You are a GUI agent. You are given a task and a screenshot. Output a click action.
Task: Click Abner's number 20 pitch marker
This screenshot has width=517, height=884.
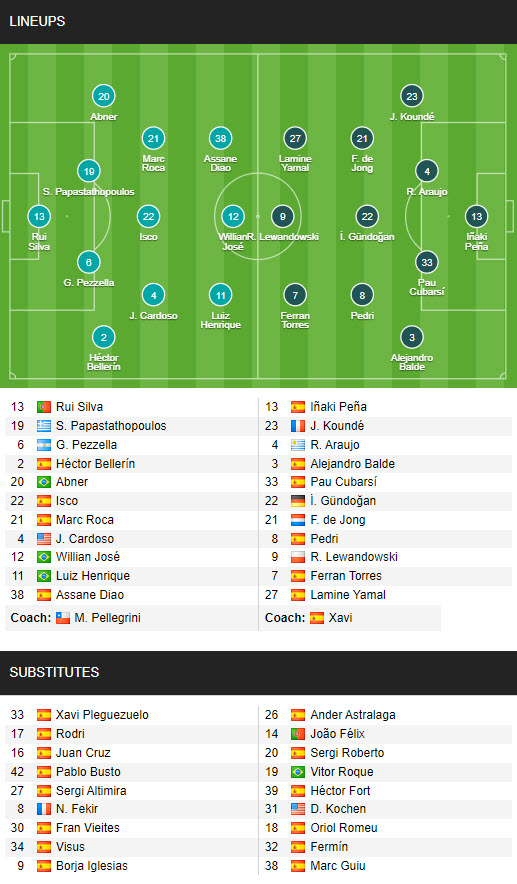104,96
